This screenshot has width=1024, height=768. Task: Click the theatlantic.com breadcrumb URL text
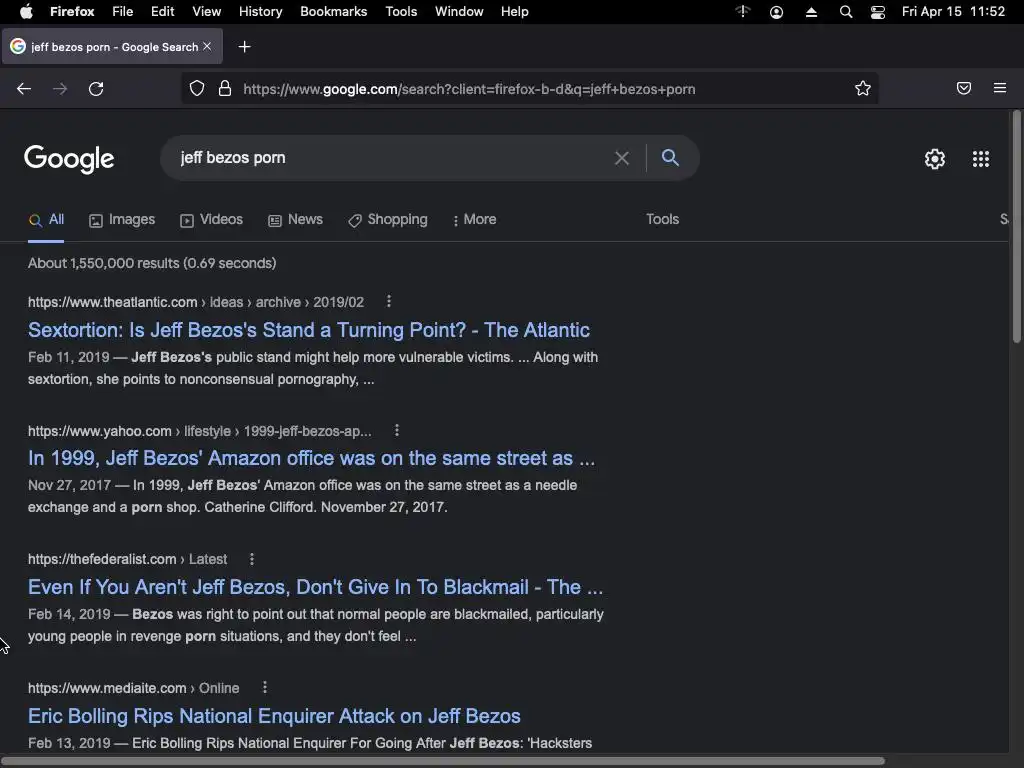pyautogui.click(x=196, y=302)
